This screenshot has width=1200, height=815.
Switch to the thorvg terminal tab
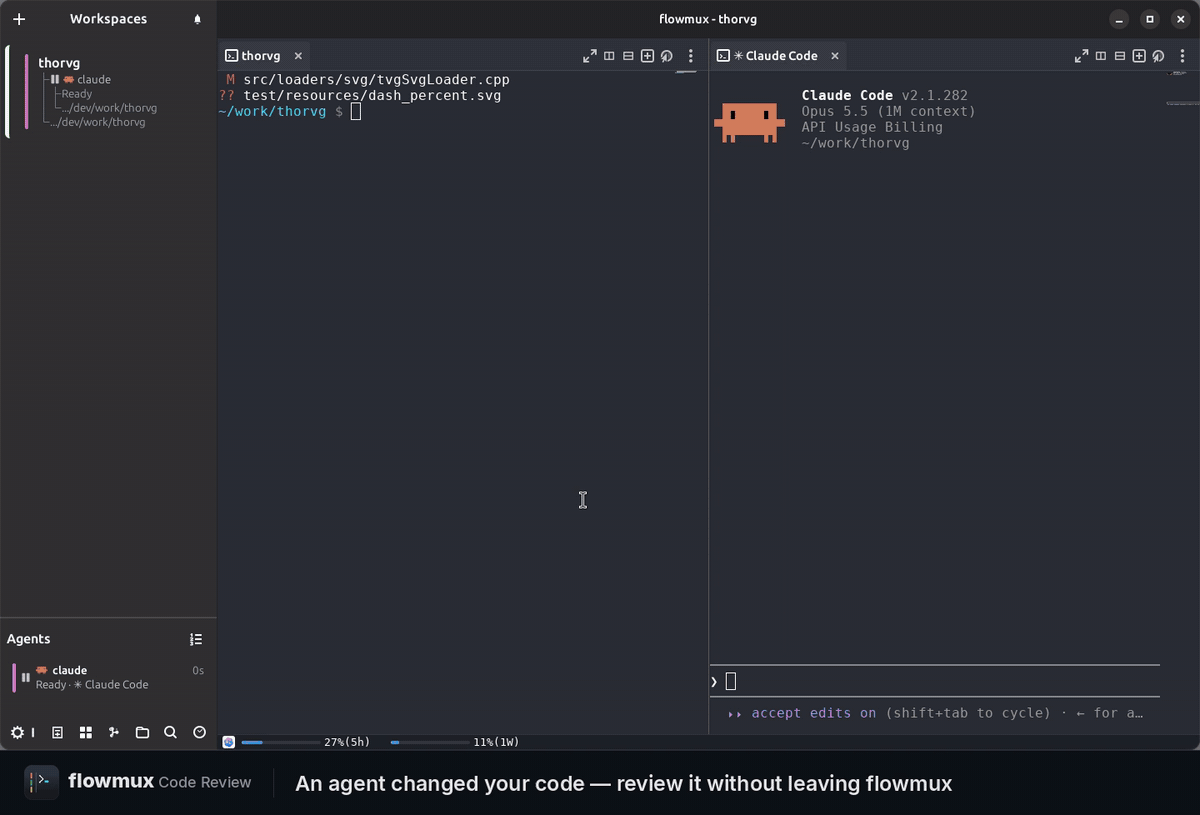tap(253, 56)
